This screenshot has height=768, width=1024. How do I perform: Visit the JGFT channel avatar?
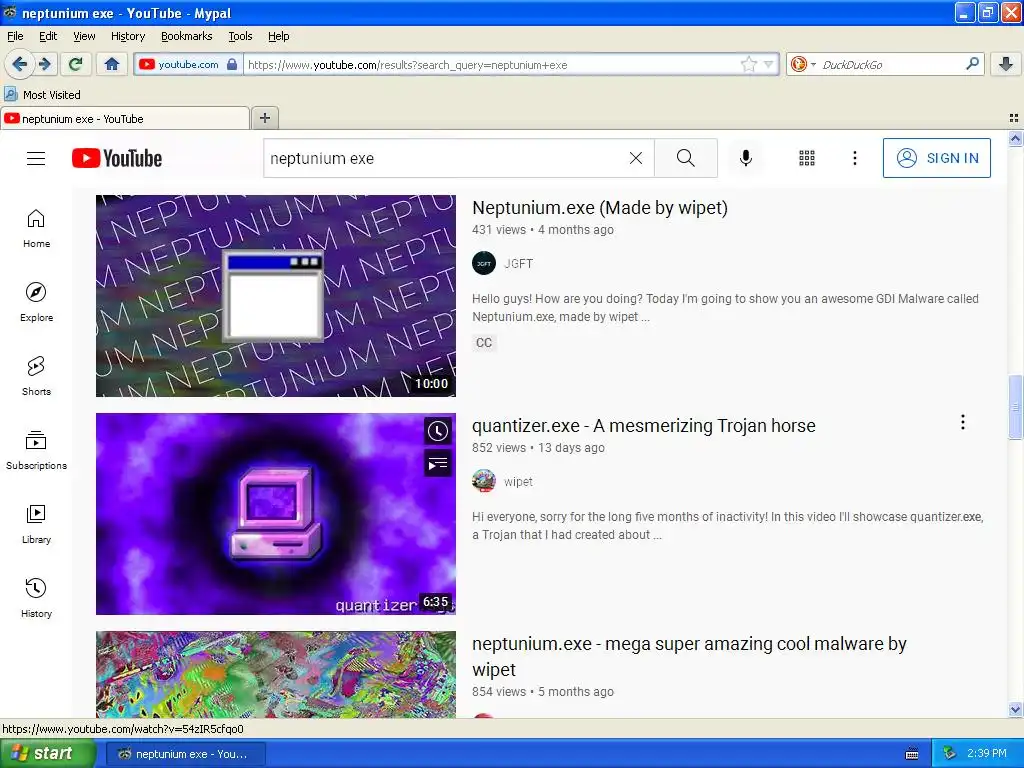[484, 263]
